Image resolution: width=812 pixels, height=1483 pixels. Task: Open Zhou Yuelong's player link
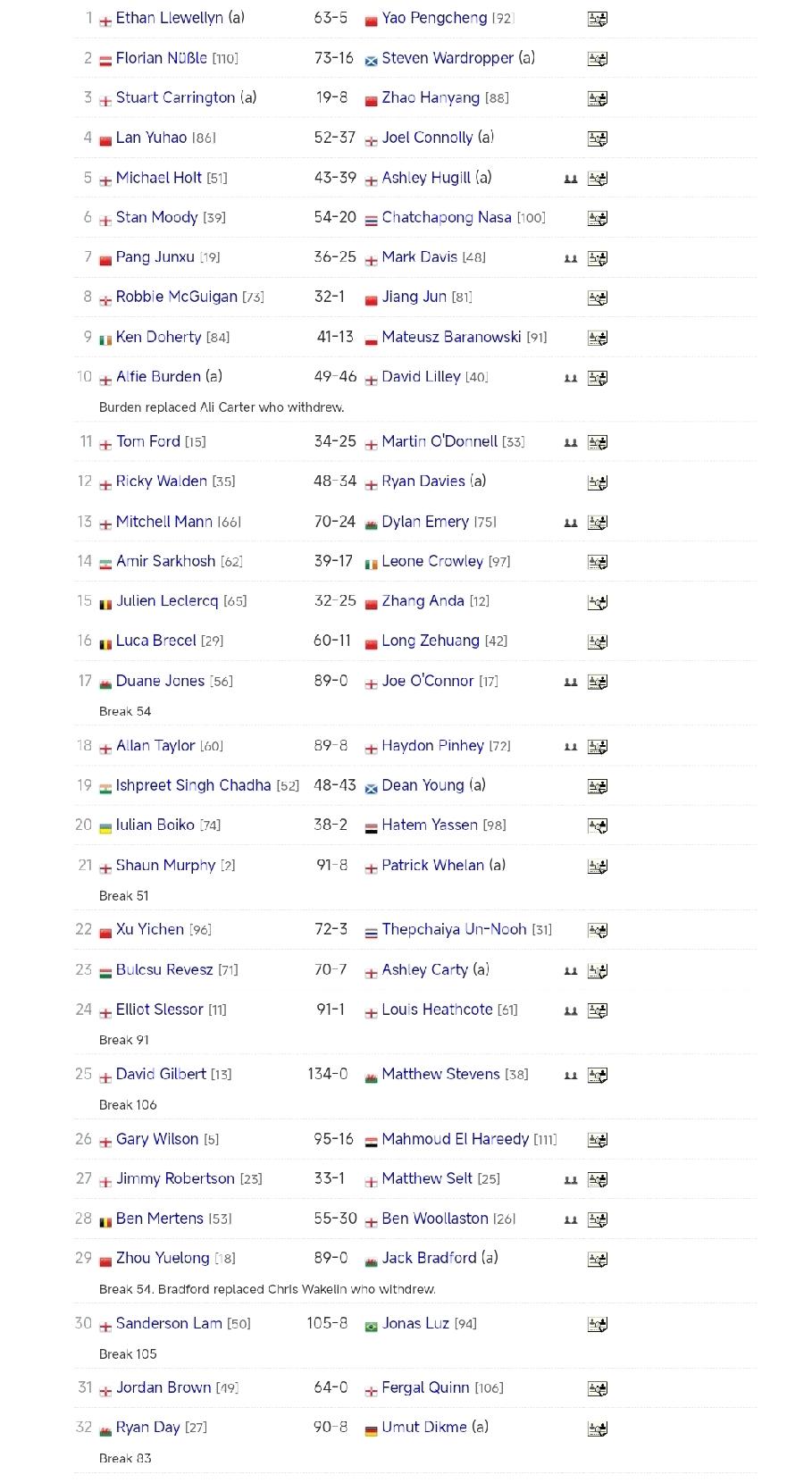pyautogui.click(x=162, y=1258)
